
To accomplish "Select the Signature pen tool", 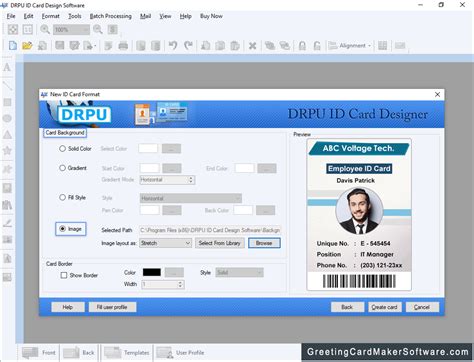I will point(7,223).
